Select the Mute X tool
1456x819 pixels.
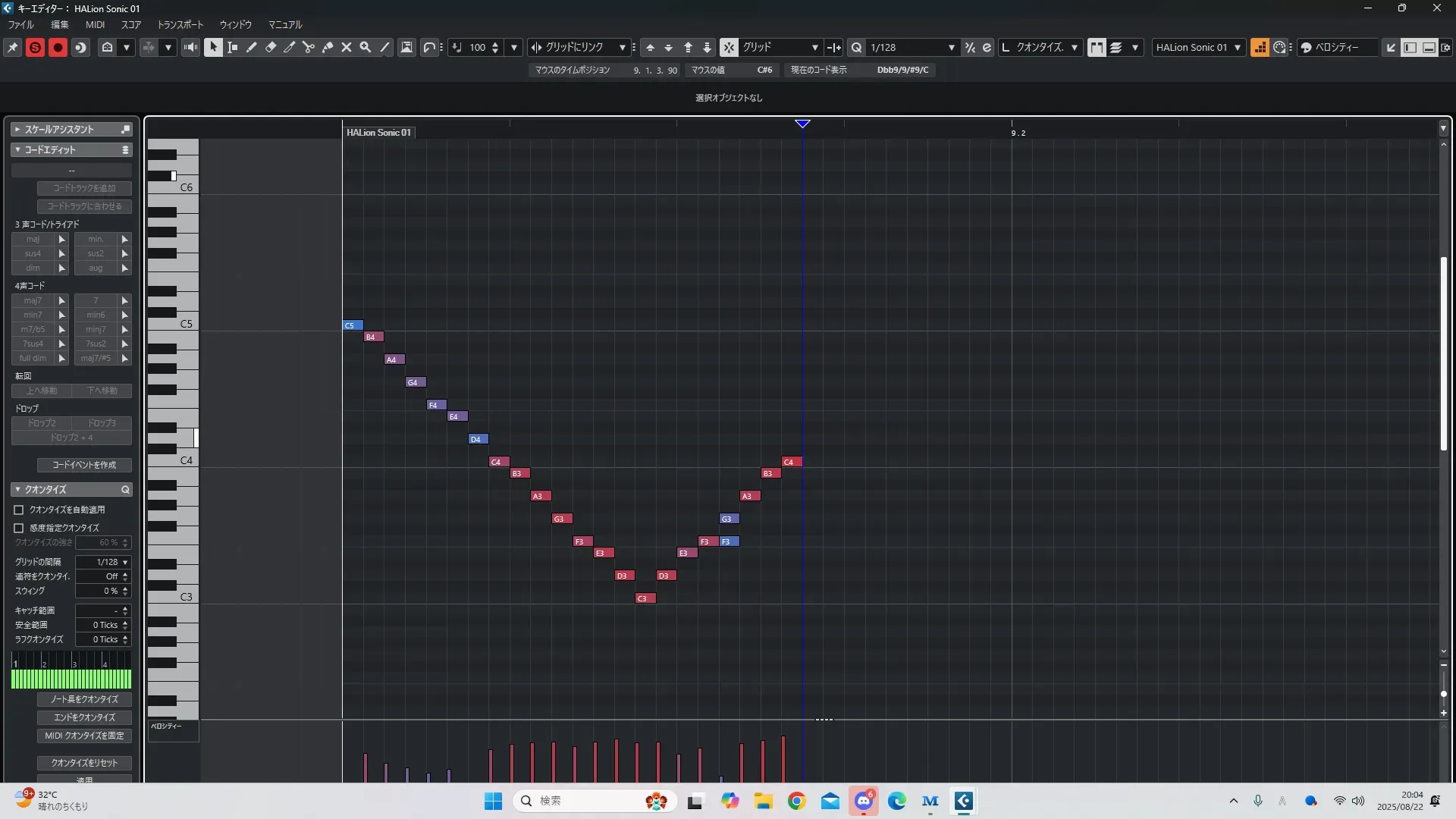[347, 47]
